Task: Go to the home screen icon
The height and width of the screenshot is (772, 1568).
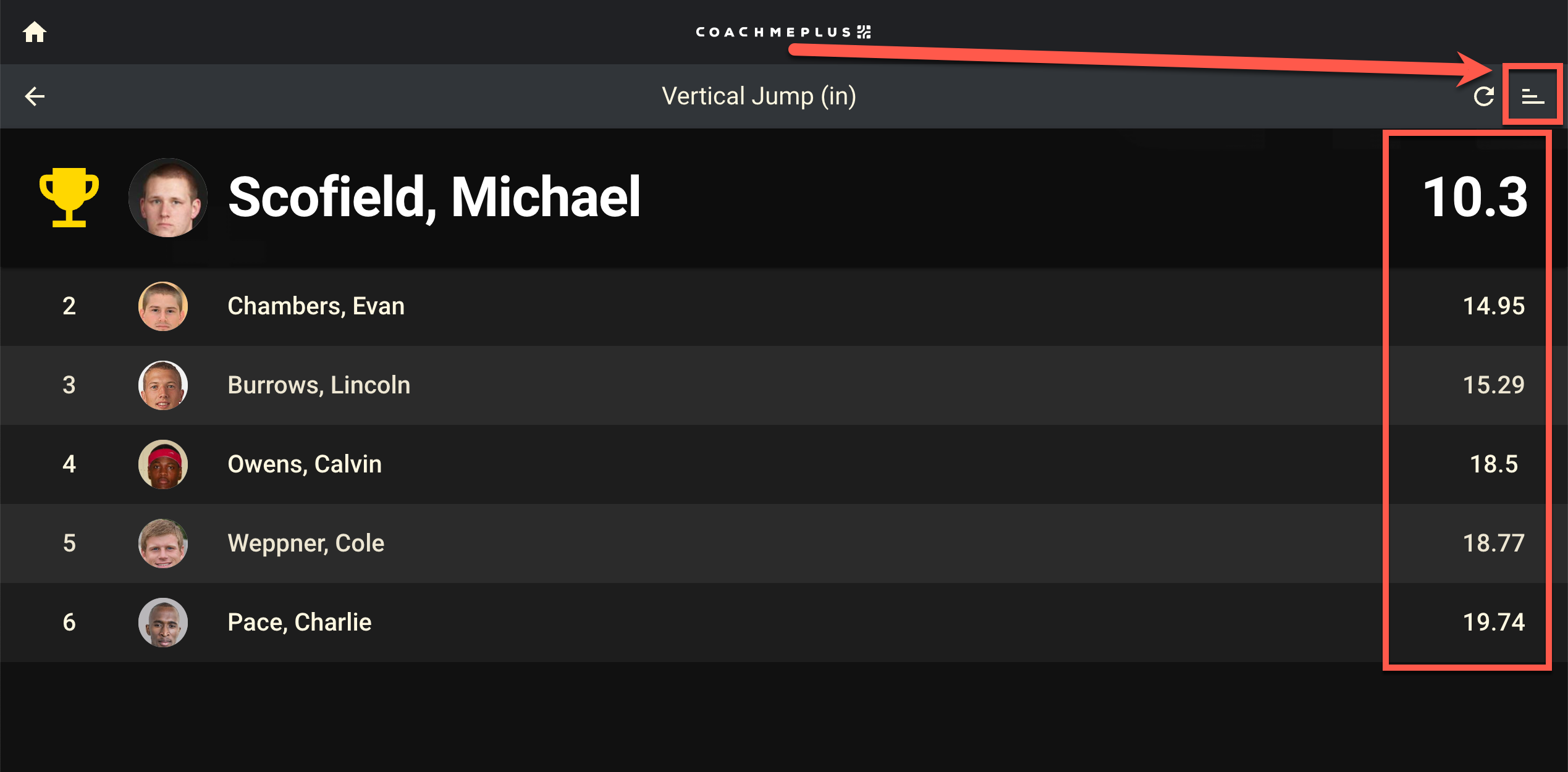Action: (35, 32)
